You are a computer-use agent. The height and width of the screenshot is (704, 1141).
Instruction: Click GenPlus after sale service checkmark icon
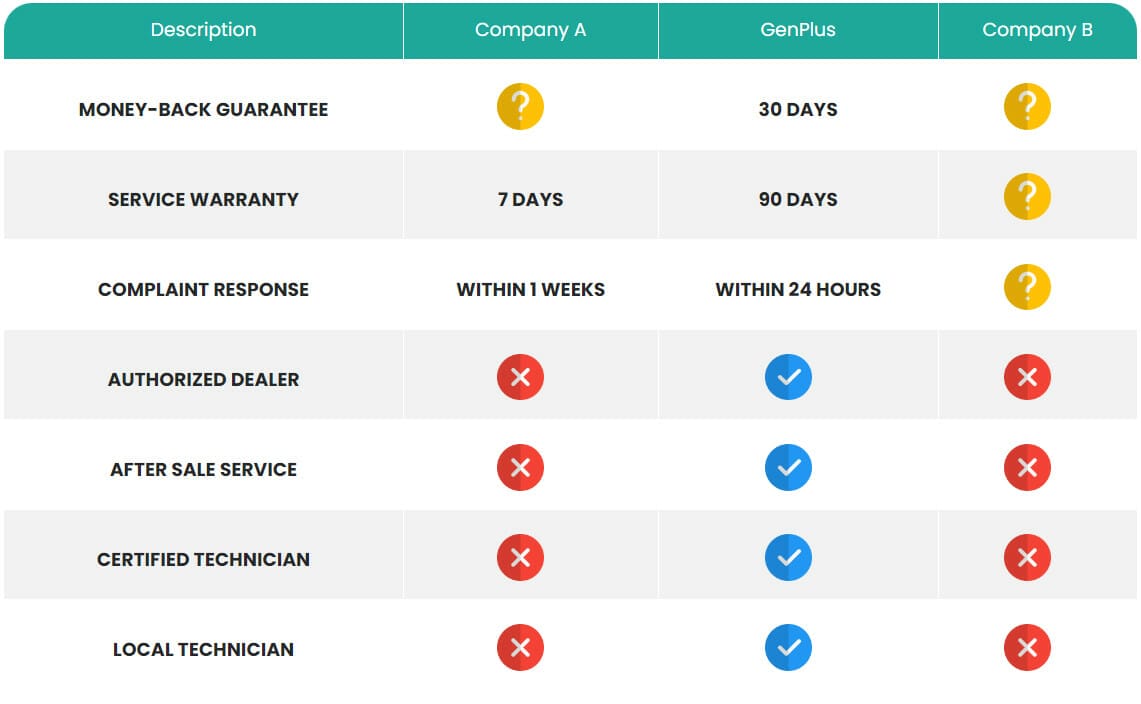[788, 467]
